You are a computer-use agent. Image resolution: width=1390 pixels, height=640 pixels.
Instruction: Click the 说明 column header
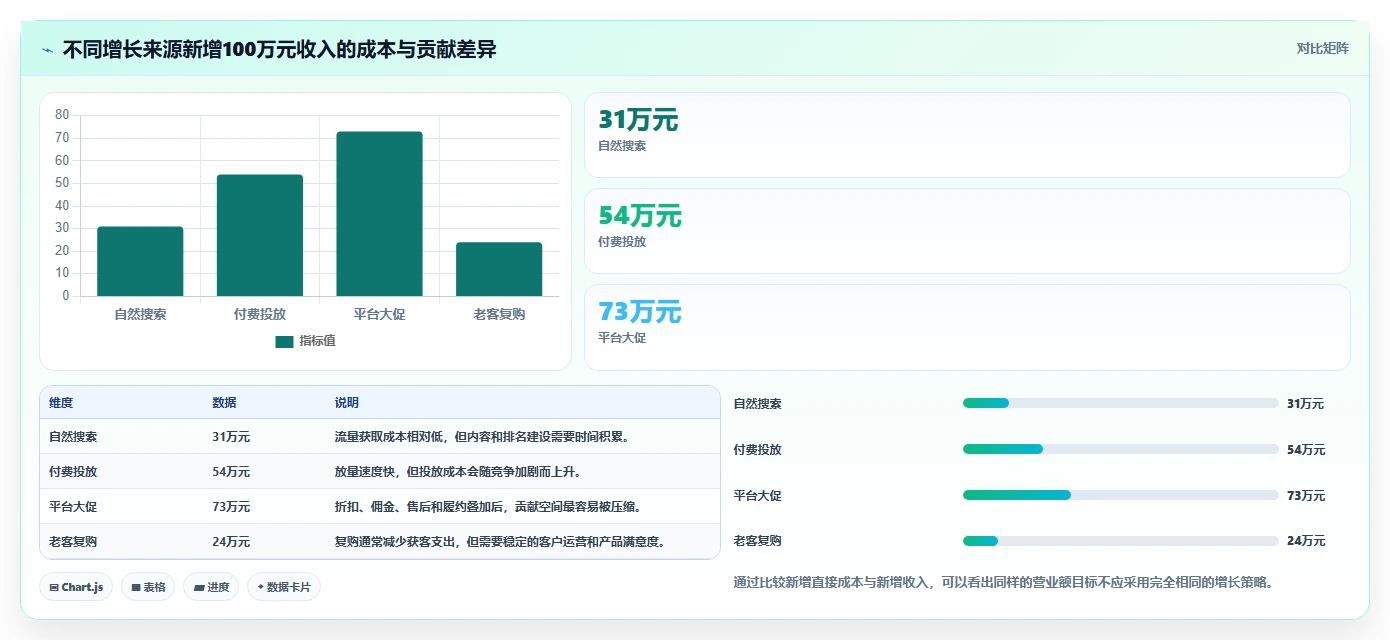[x=346, y=403]
